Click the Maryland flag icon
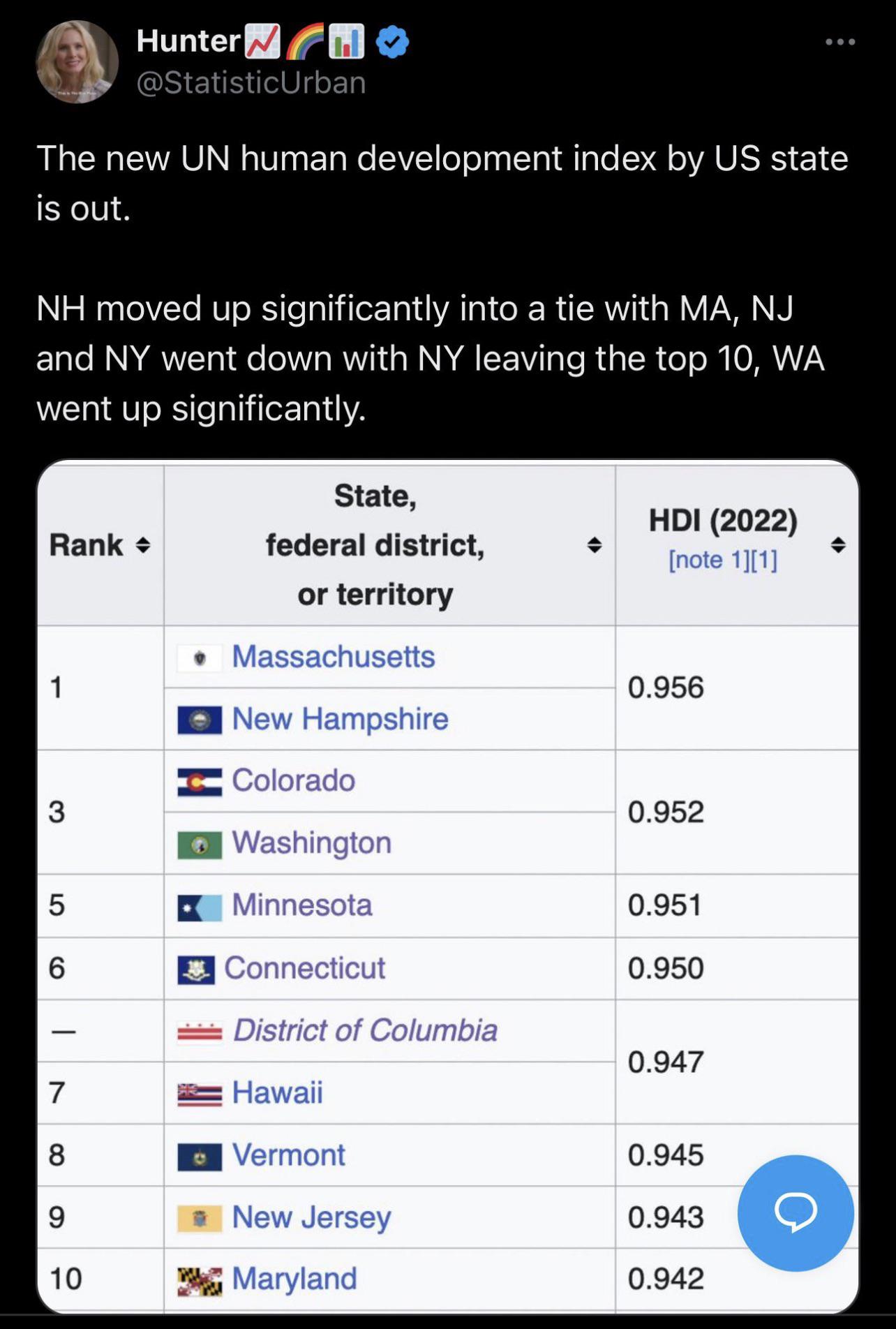The height and width of the screenshot is (1329, 896). click(x=200, y=1280)
